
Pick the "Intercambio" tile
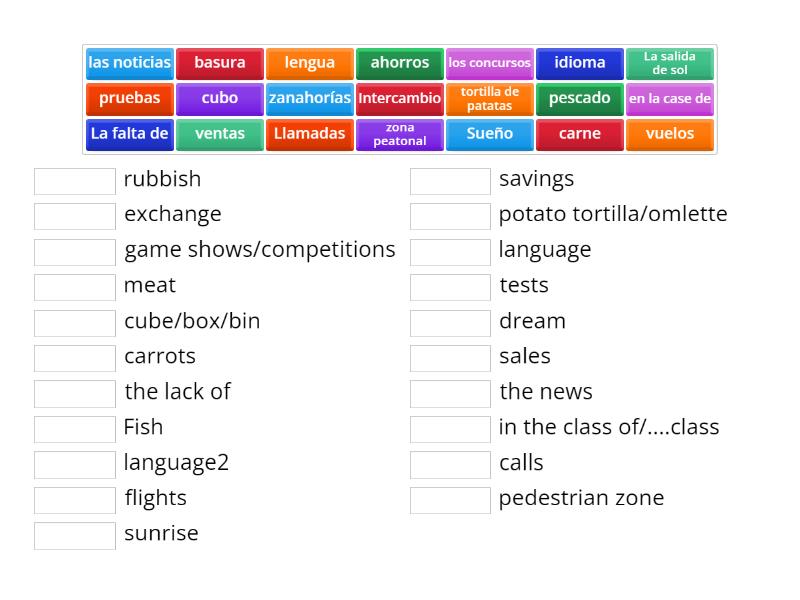[399, 98]
